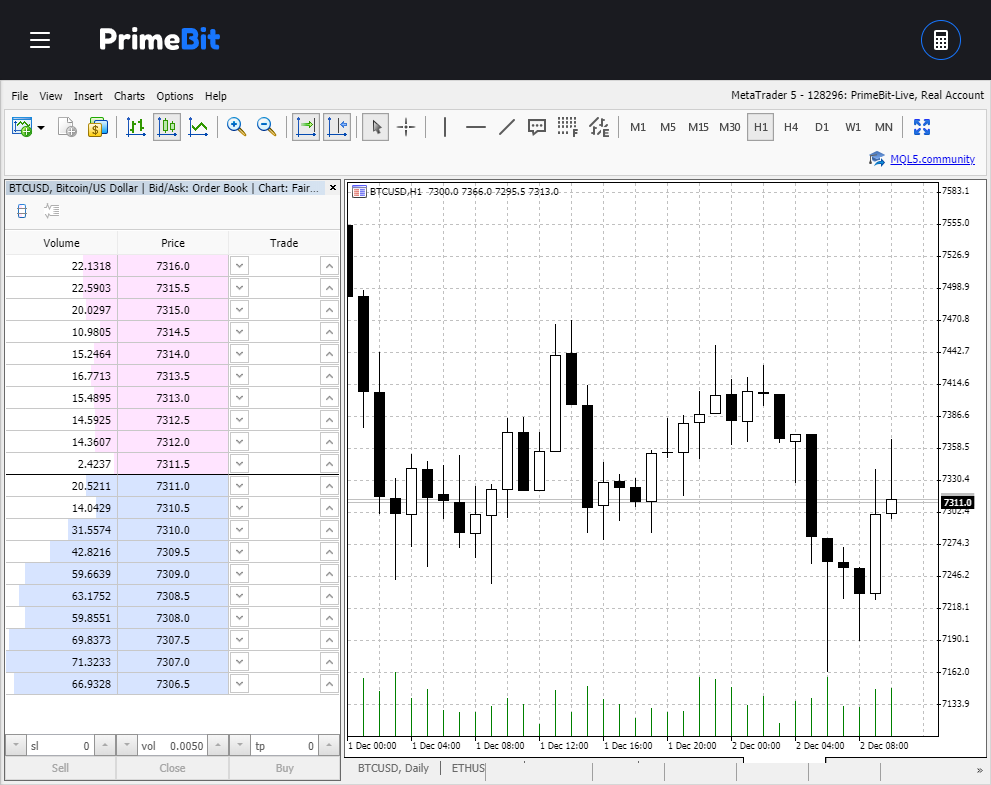Open the Insert menu
Viewport: 991px width, 785px height.
click(x=88, y=96)
